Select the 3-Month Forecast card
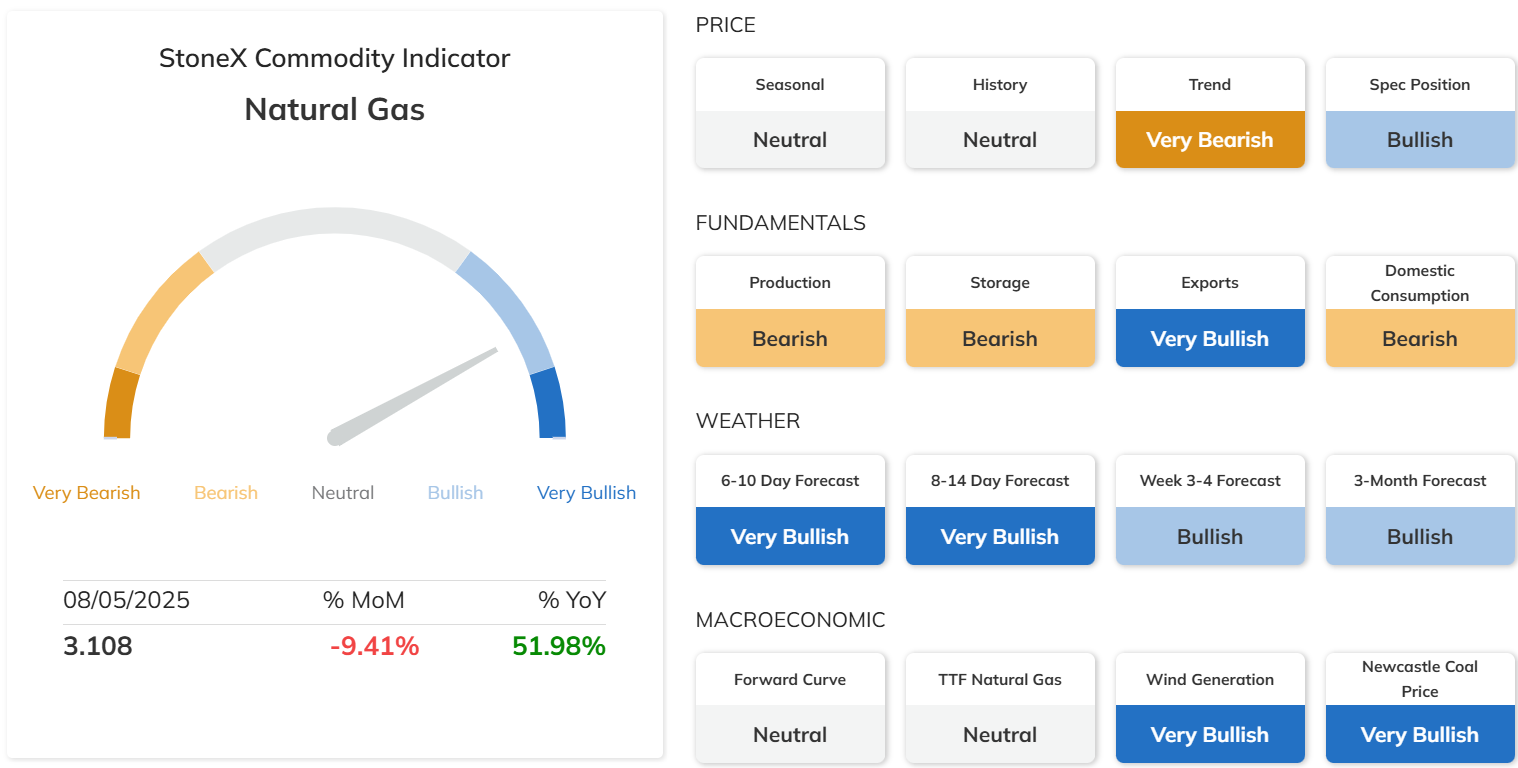 tap(1420, 509)
